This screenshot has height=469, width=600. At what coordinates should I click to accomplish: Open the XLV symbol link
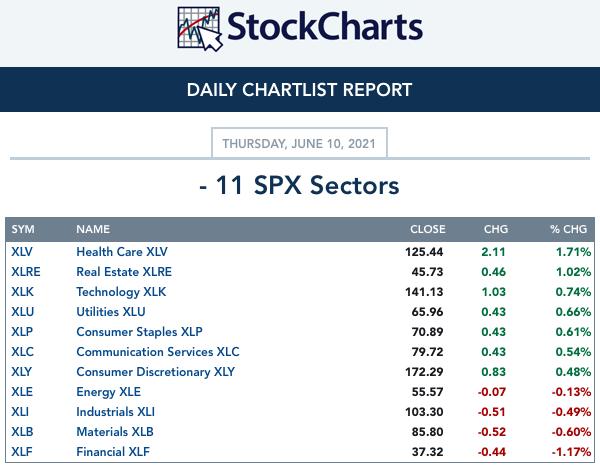point(22,252)
